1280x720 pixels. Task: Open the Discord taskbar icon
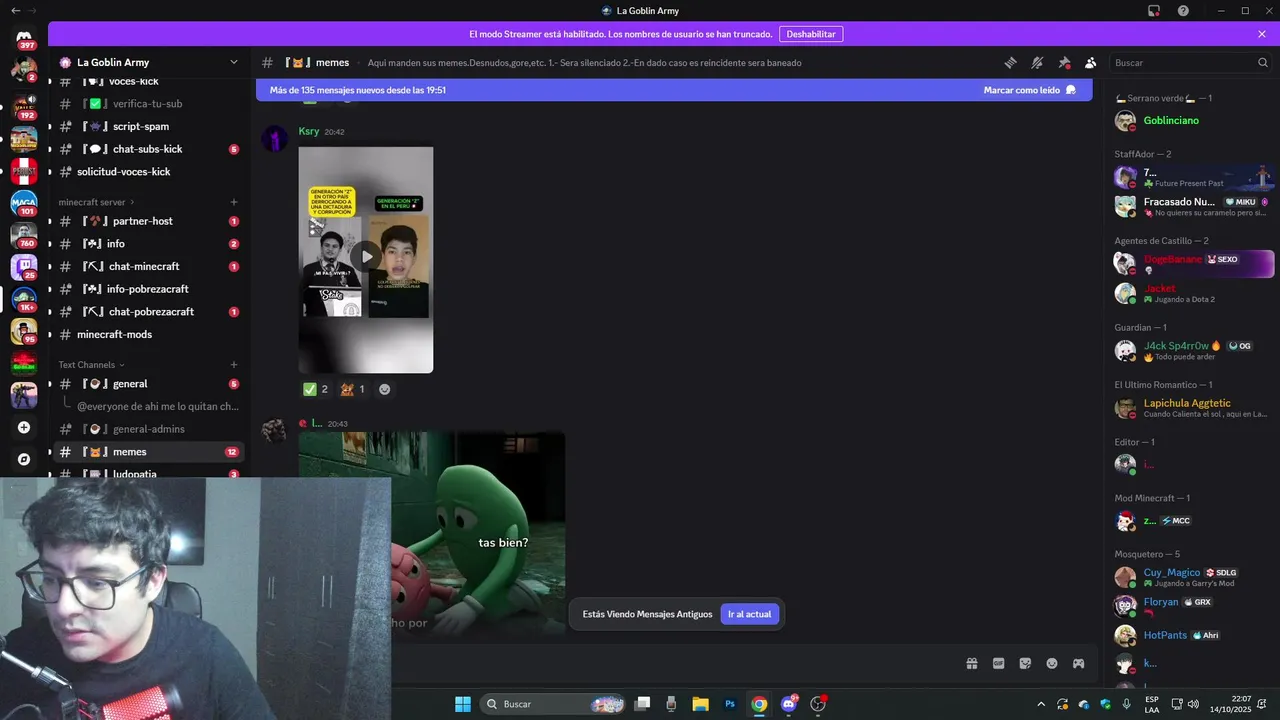click(789, 704)
